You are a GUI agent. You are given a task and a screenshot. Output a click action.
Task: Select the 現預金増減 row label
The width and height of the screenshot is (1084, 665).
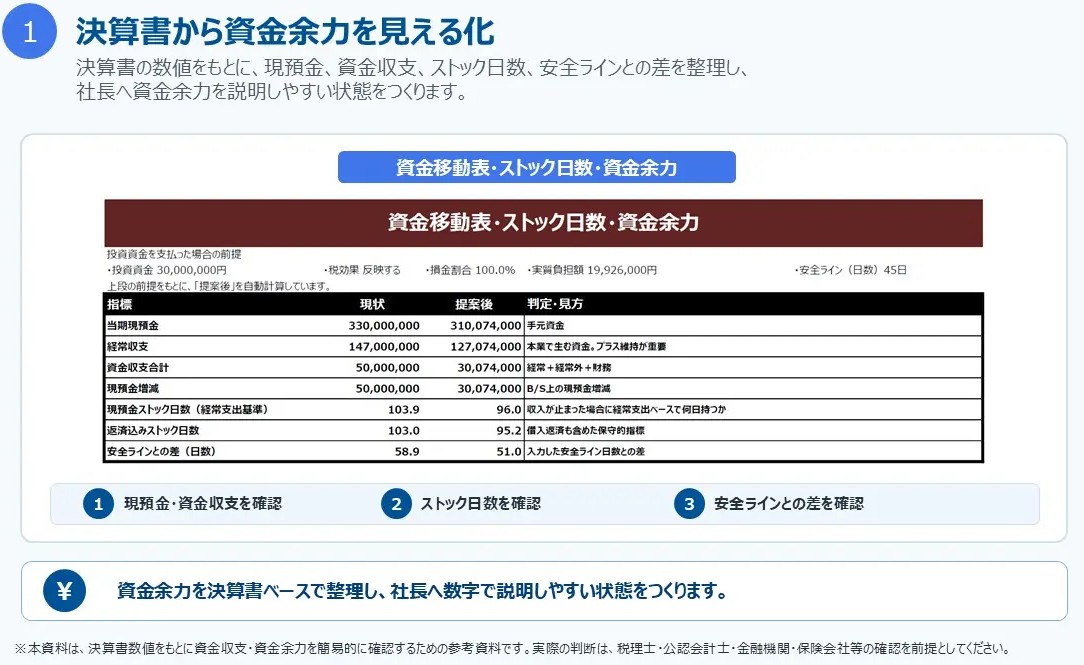click(x=133, y=388)
